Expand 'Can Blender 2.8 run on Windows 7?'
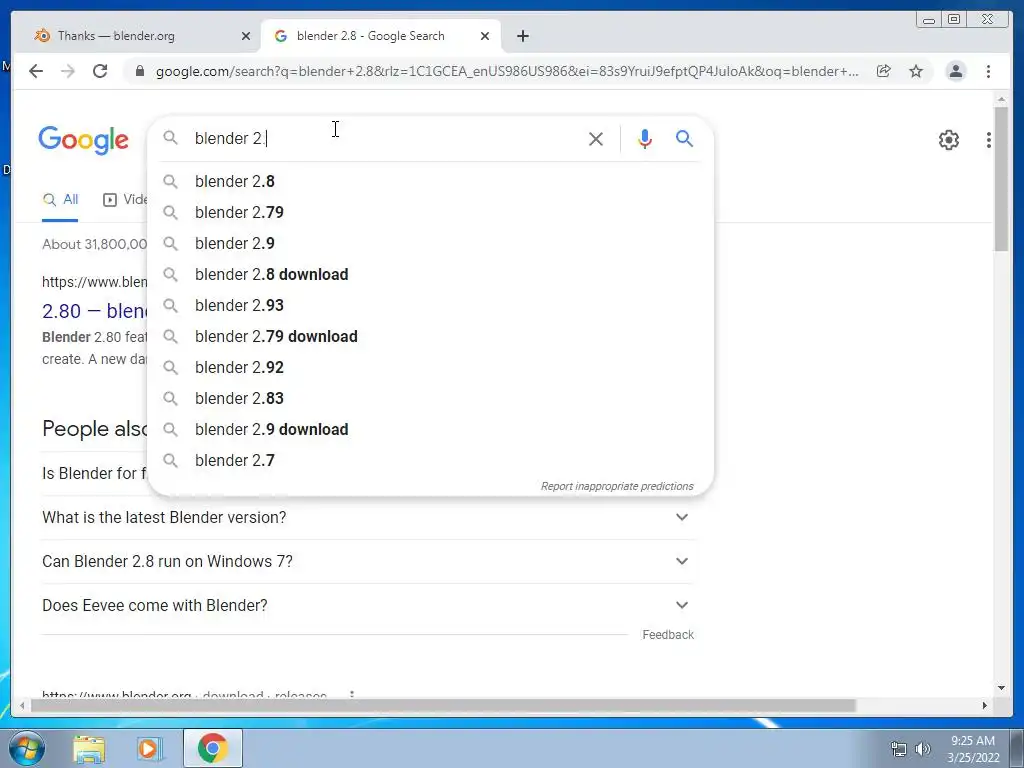The width and height of the screenshot is (1024, 768). 368,562
